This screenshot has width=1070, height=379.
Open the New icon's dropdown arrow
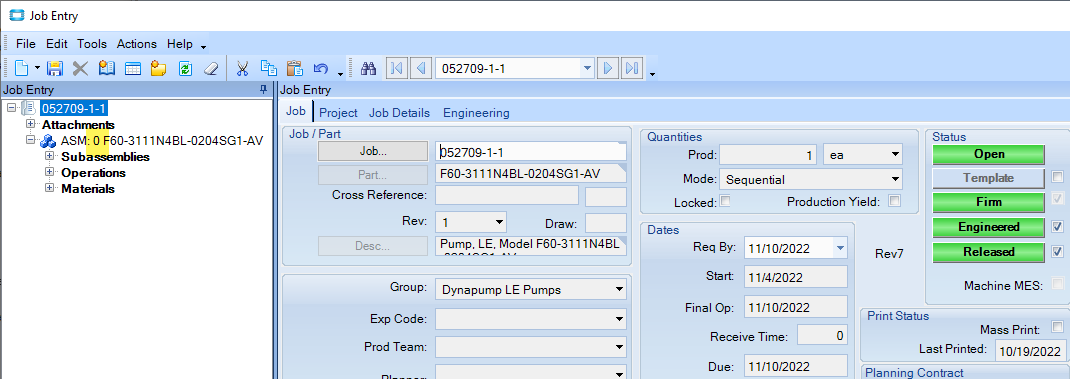pyautogui.click(x=37, y=69)
